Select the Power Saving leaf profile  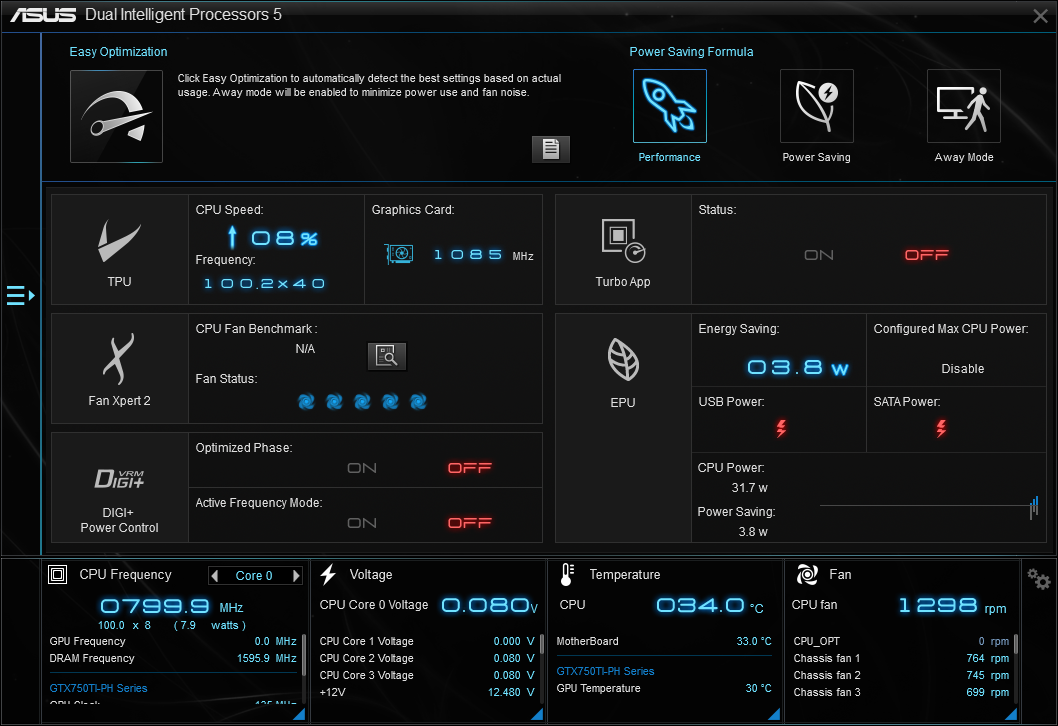816,106
